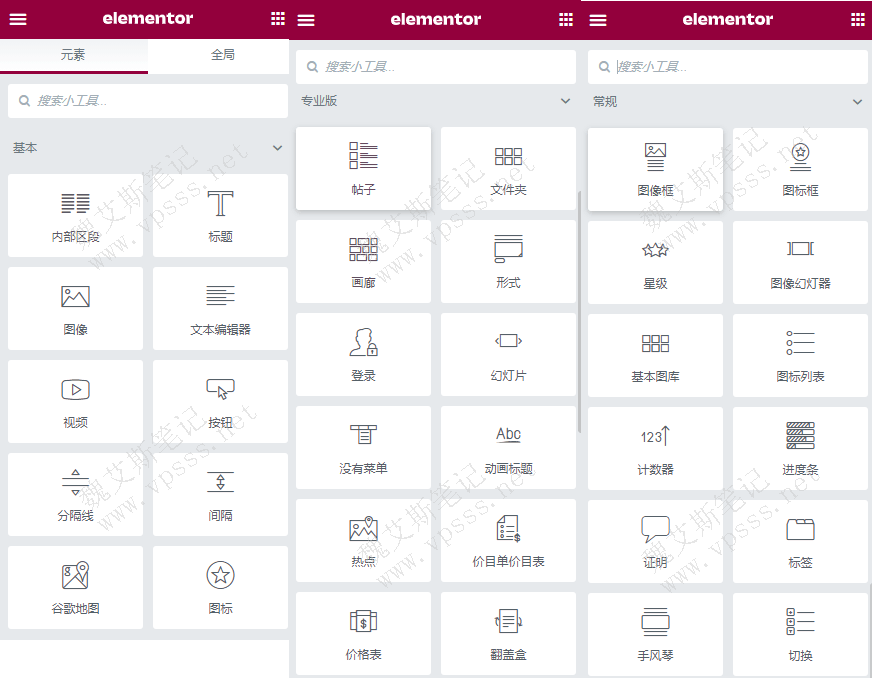Select the 视频 video widget

(76, 402)
